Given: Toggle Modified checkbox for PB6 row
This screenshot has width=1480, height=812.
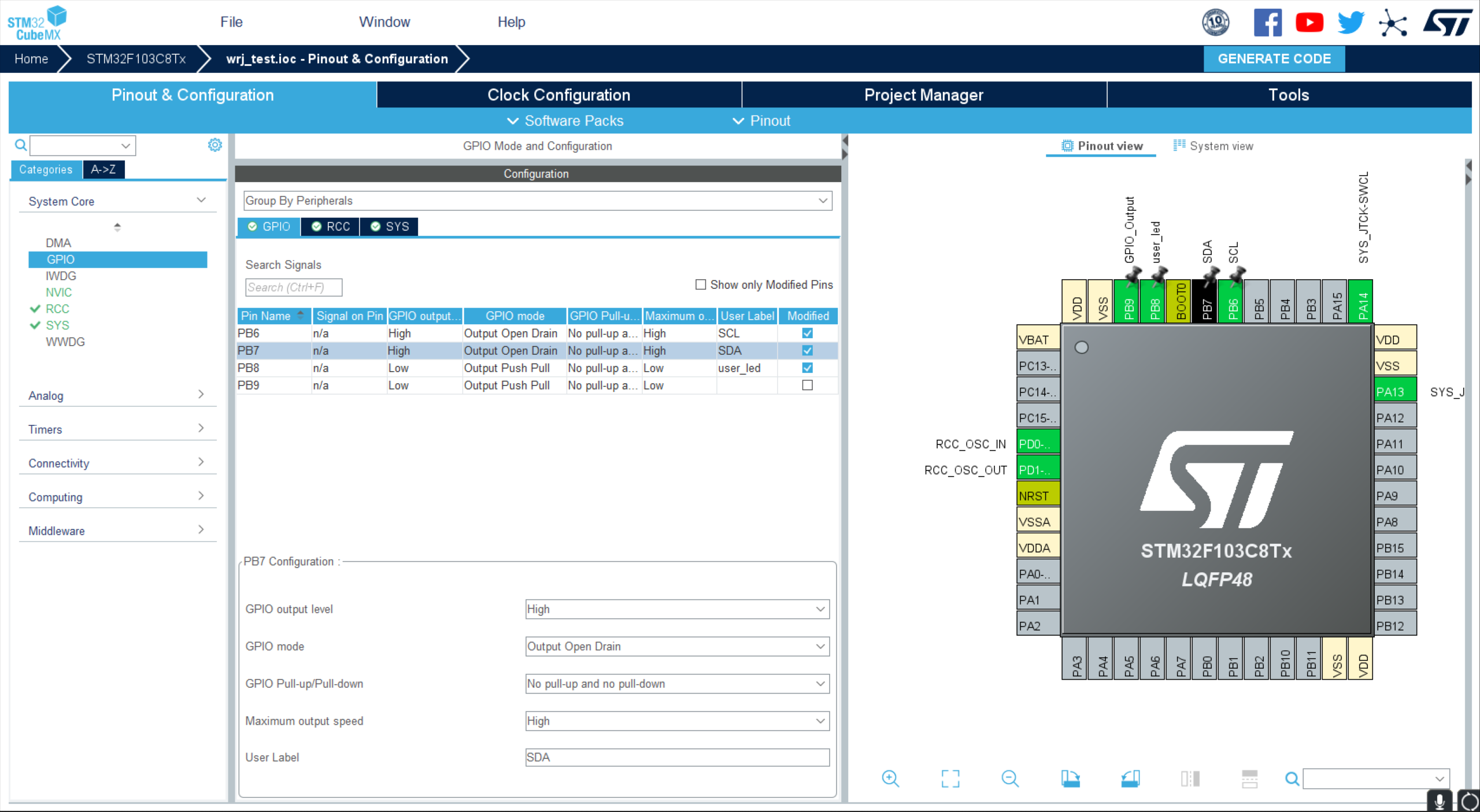Looking at the screenshot, I should [808, 333].
